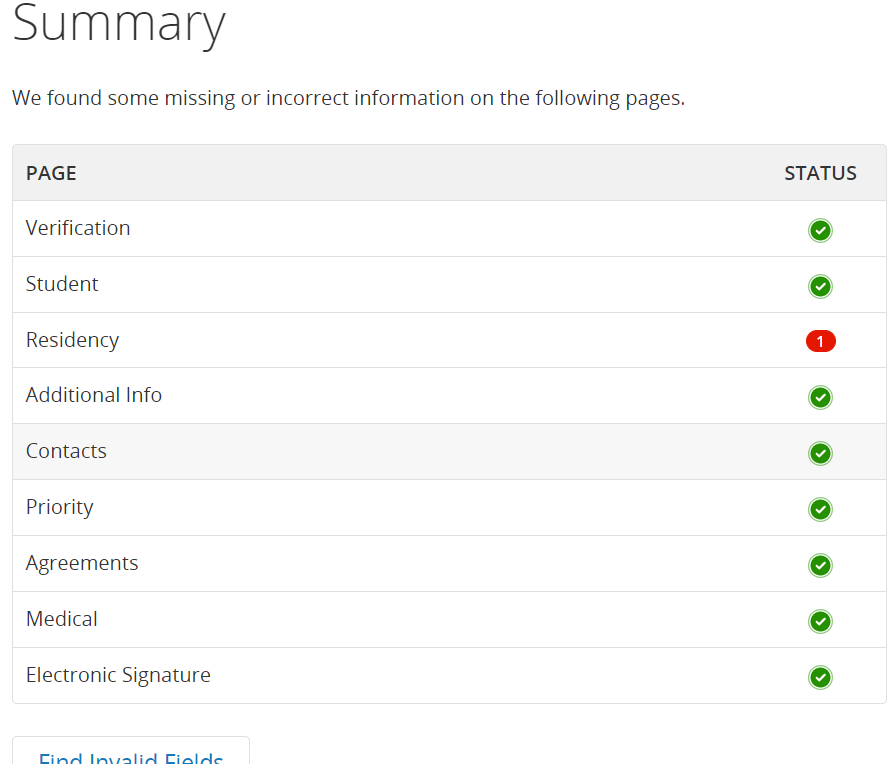Click the STATUS column header
The height and width of the screenshot is (764, 896).
click(820, 173)
